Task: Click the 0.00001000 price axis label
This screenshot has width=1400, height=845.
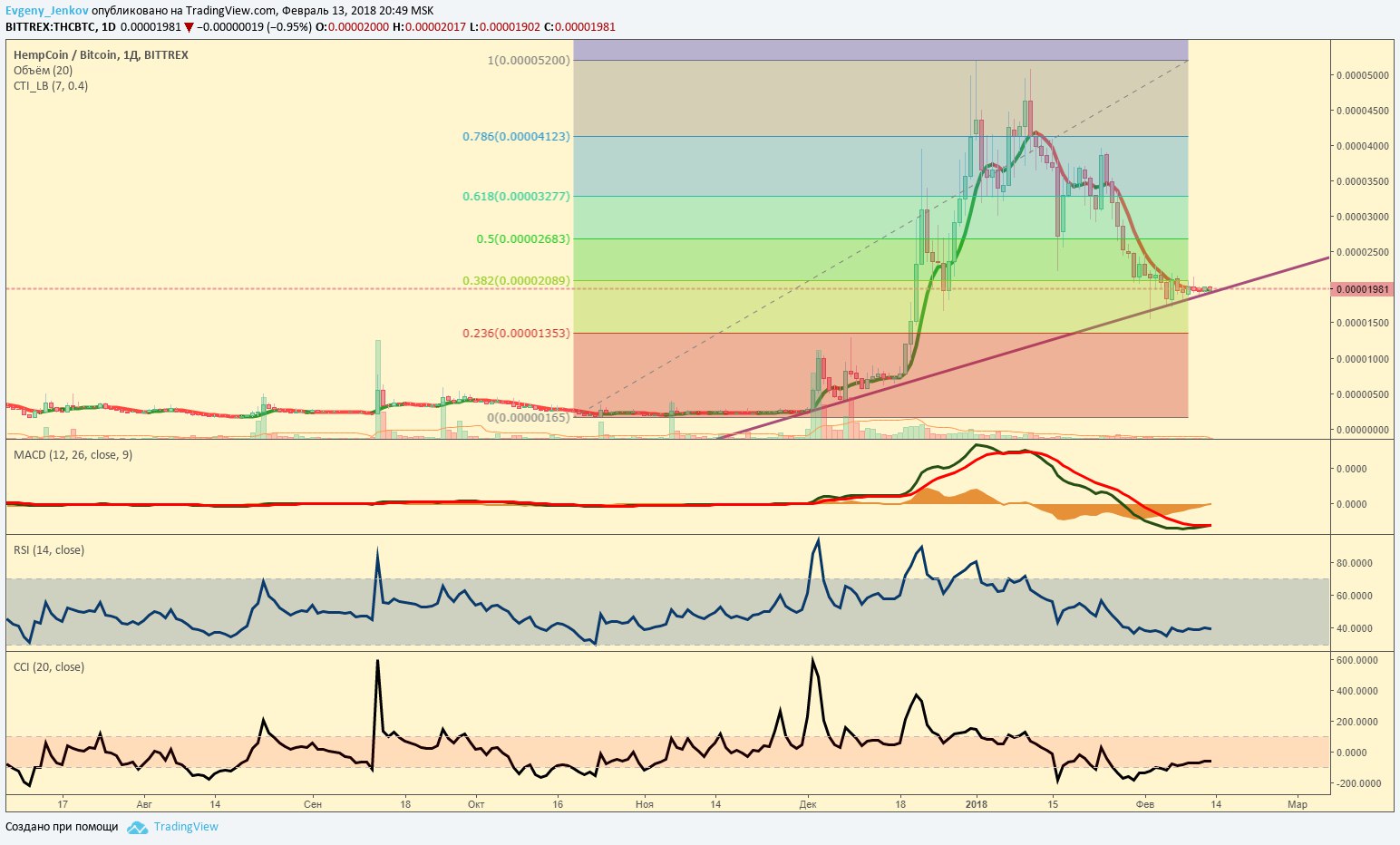Action: point(1363,359)
